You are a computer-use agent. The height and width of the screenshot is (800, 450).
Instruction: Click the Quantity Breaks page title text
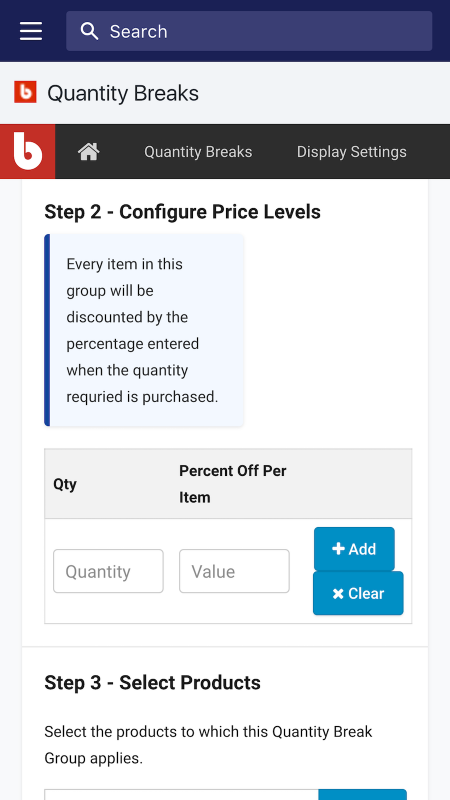pos(123,93)
